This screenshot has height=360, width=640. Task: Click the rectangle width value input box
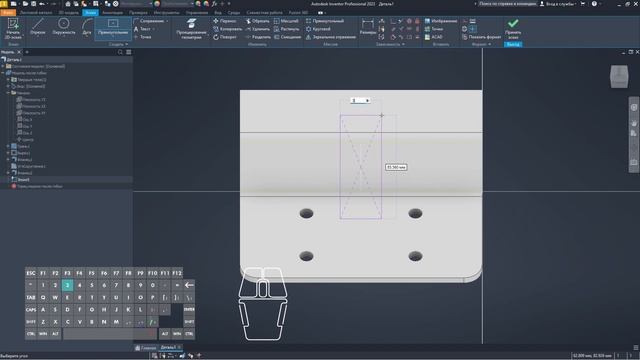pyautogui.click(x=360, y=100)
